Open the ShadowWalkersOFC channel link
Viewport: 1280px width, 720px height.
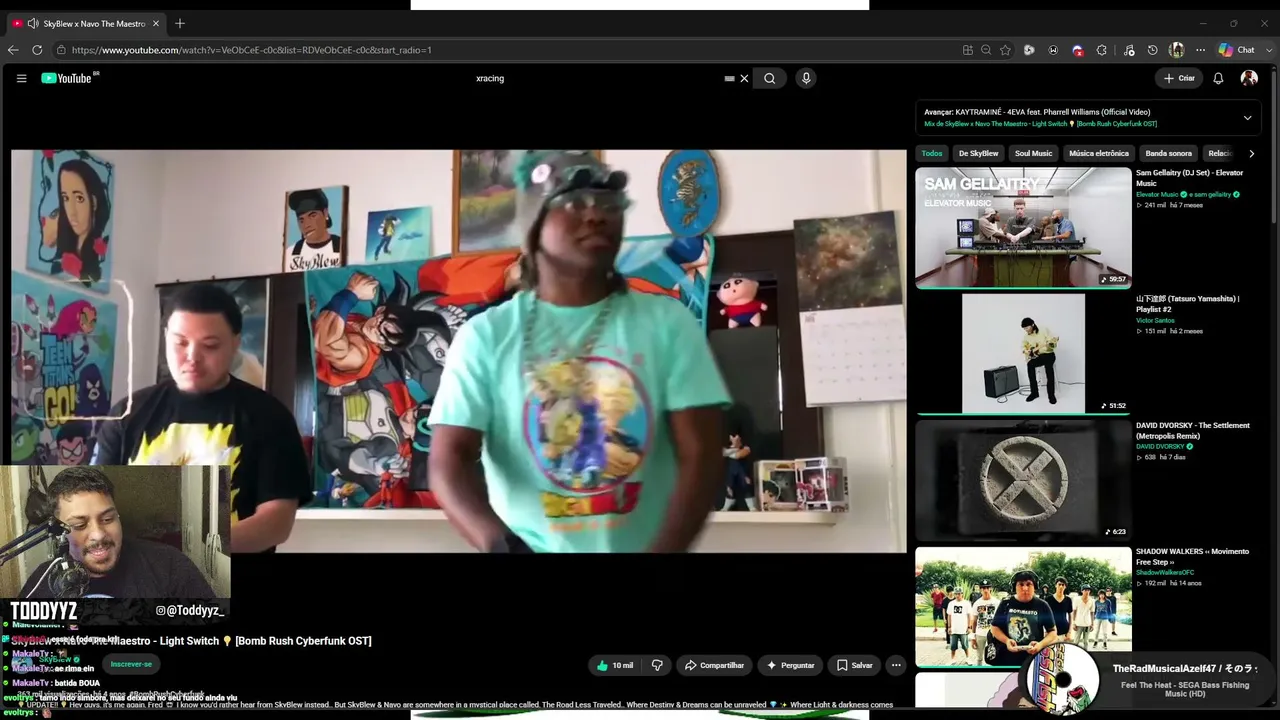tap(1165, 573)
